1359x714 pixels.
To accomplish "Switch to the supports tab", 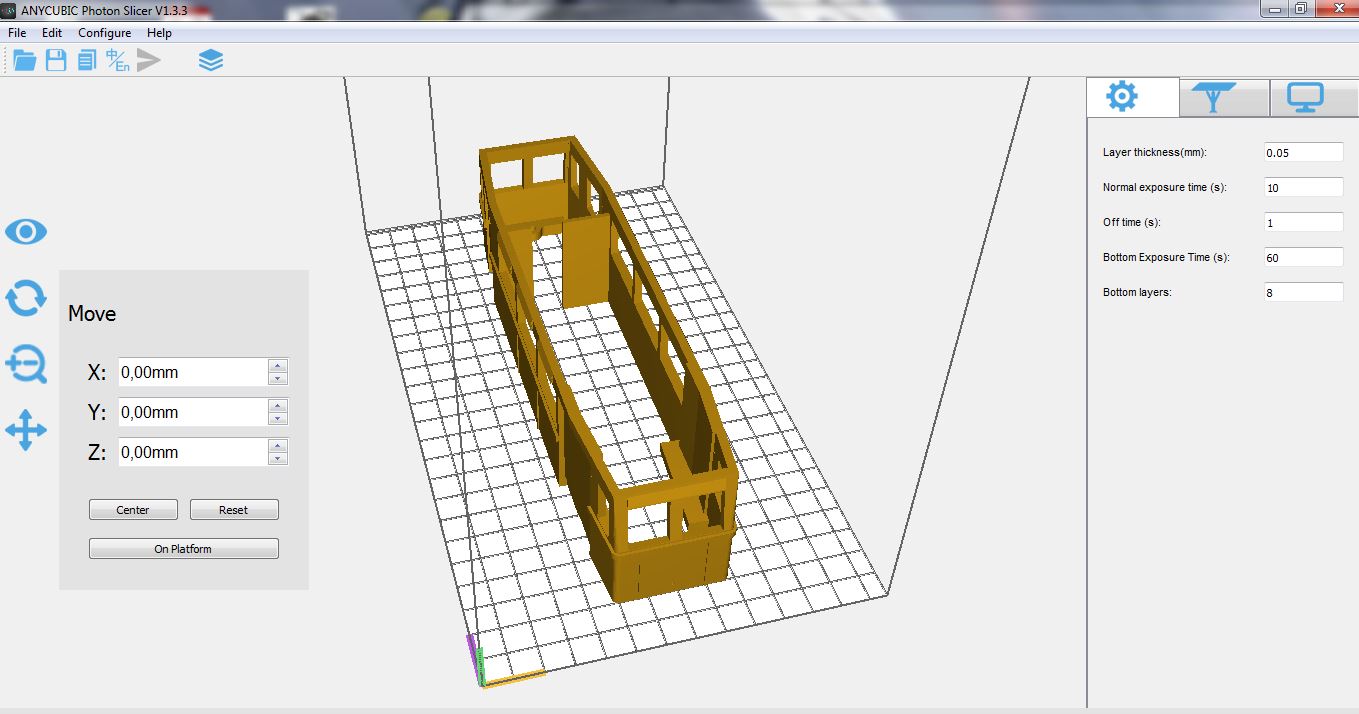I will click(x=1214, y=97).
